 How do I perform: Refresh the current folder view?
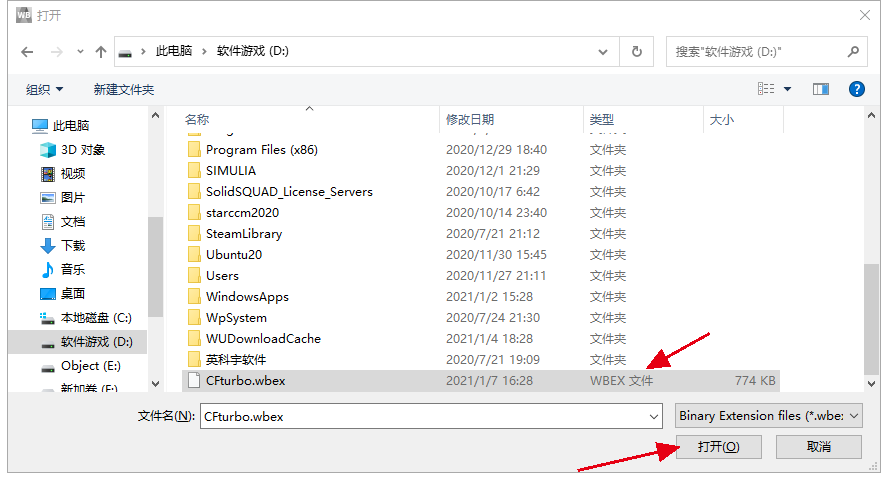[637, 52]
